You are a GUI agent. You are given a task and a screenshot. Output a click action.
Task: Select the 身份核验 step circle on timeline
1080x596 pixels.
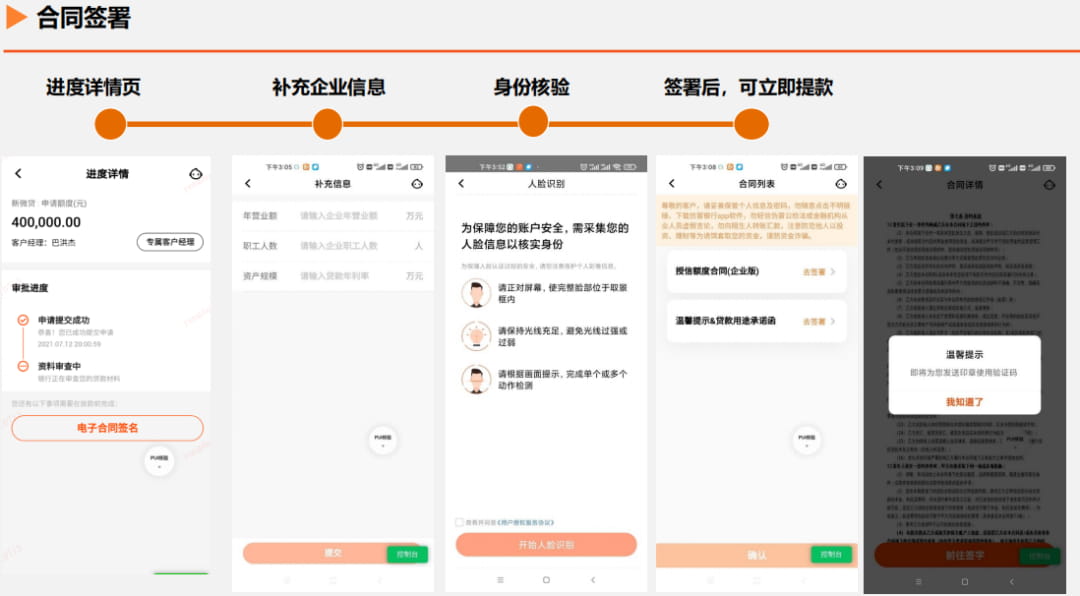(533, 123)
